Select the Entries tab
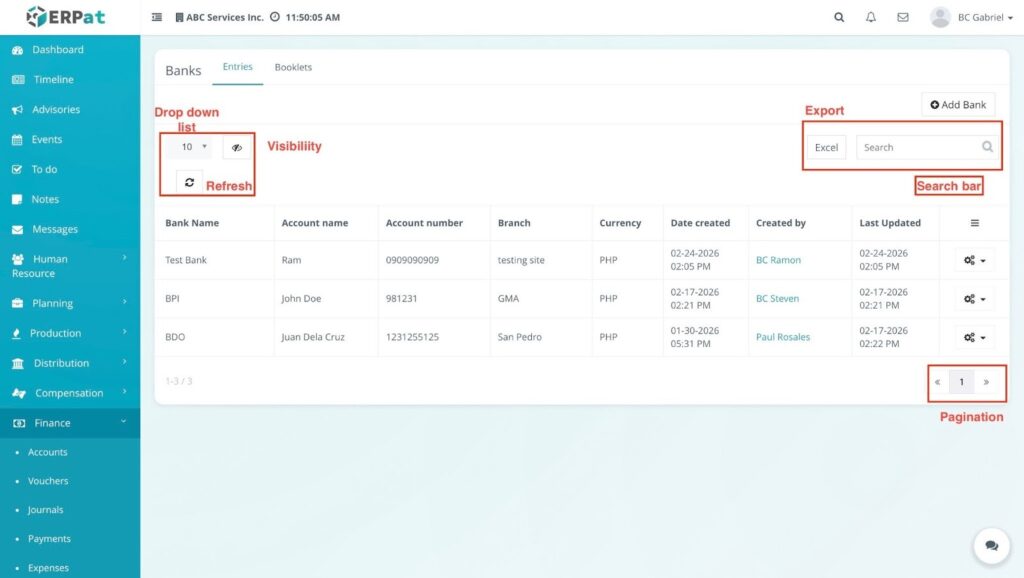This screenshot has height=578, width=1024. pyautogui.click(x=238, y=68)
